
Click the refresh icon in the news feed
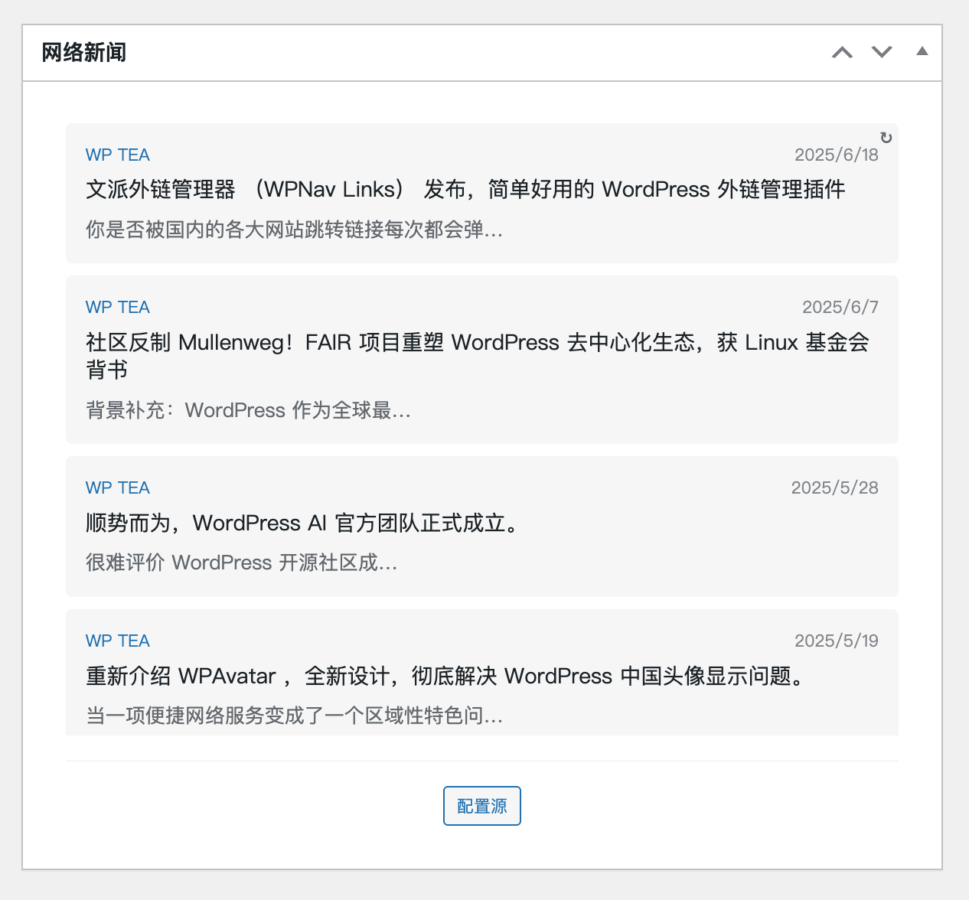tap(885, 138)
